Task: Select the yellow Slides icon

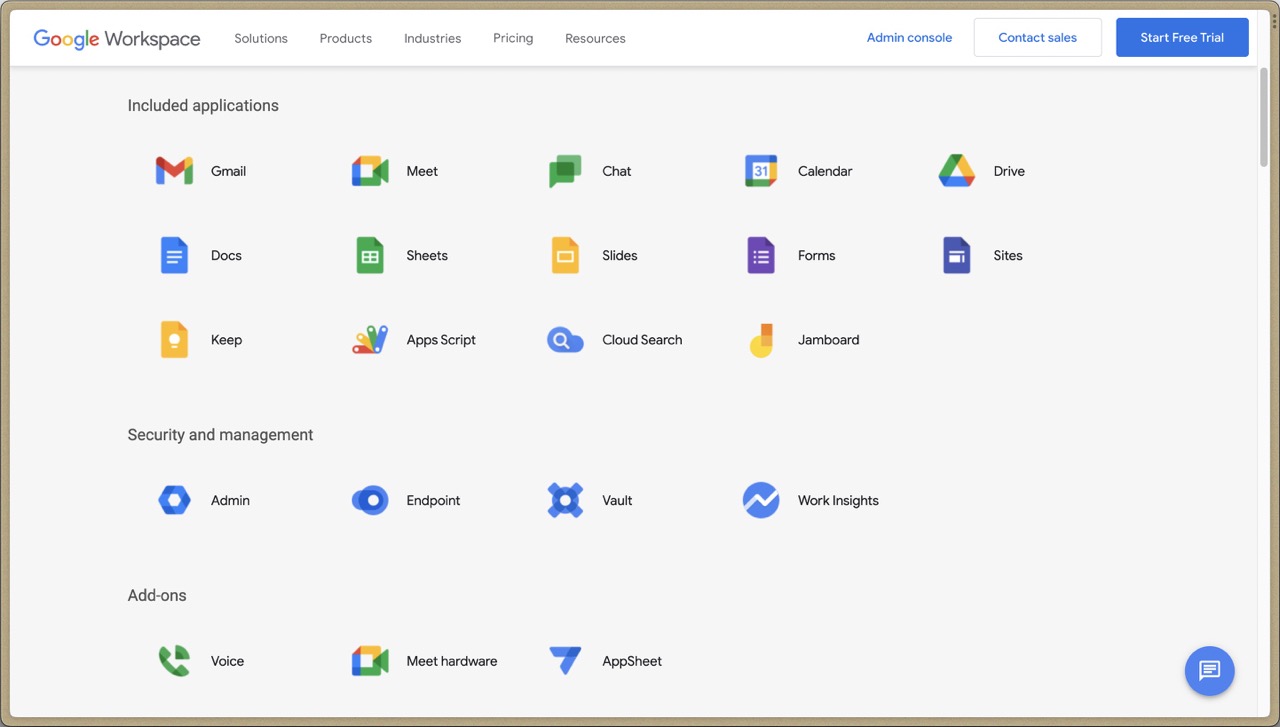Action: [x=565, y=255]
